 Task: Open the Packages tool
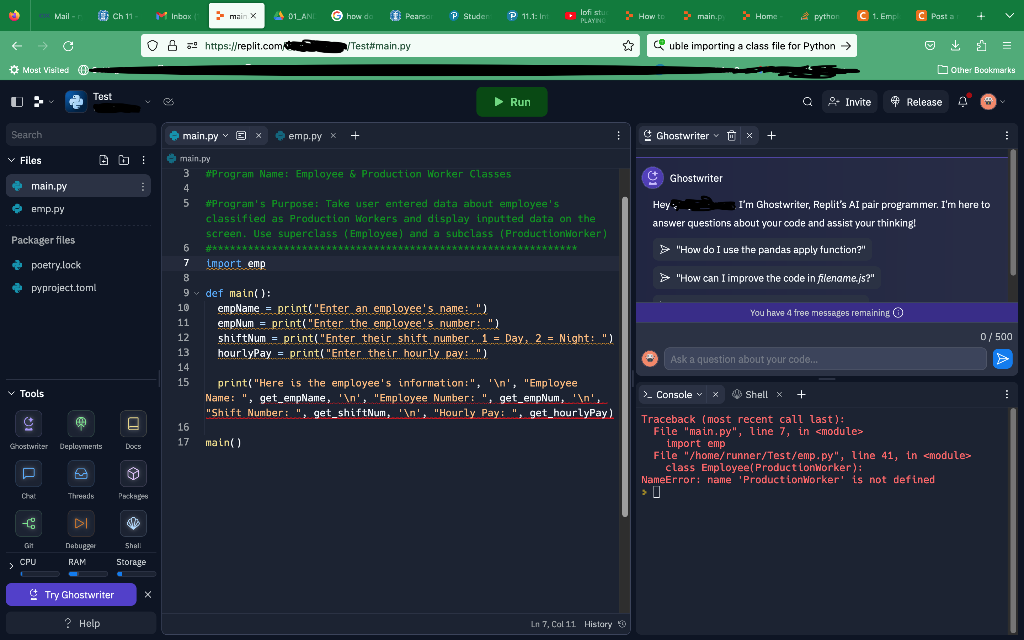(x=133, y=473)
